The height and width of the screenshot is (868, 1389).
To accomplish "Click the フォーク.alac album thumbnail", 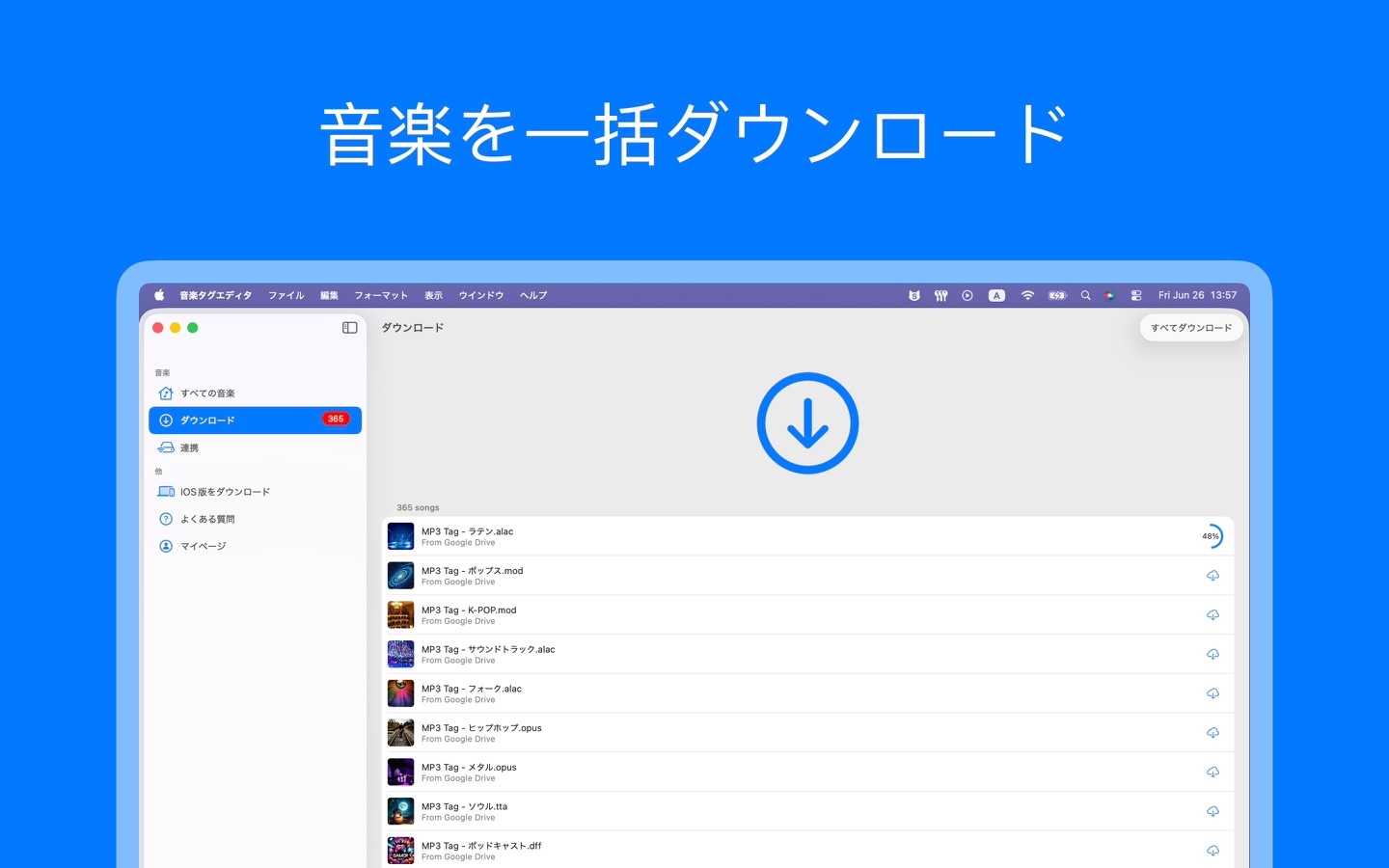I will (400, 693).
